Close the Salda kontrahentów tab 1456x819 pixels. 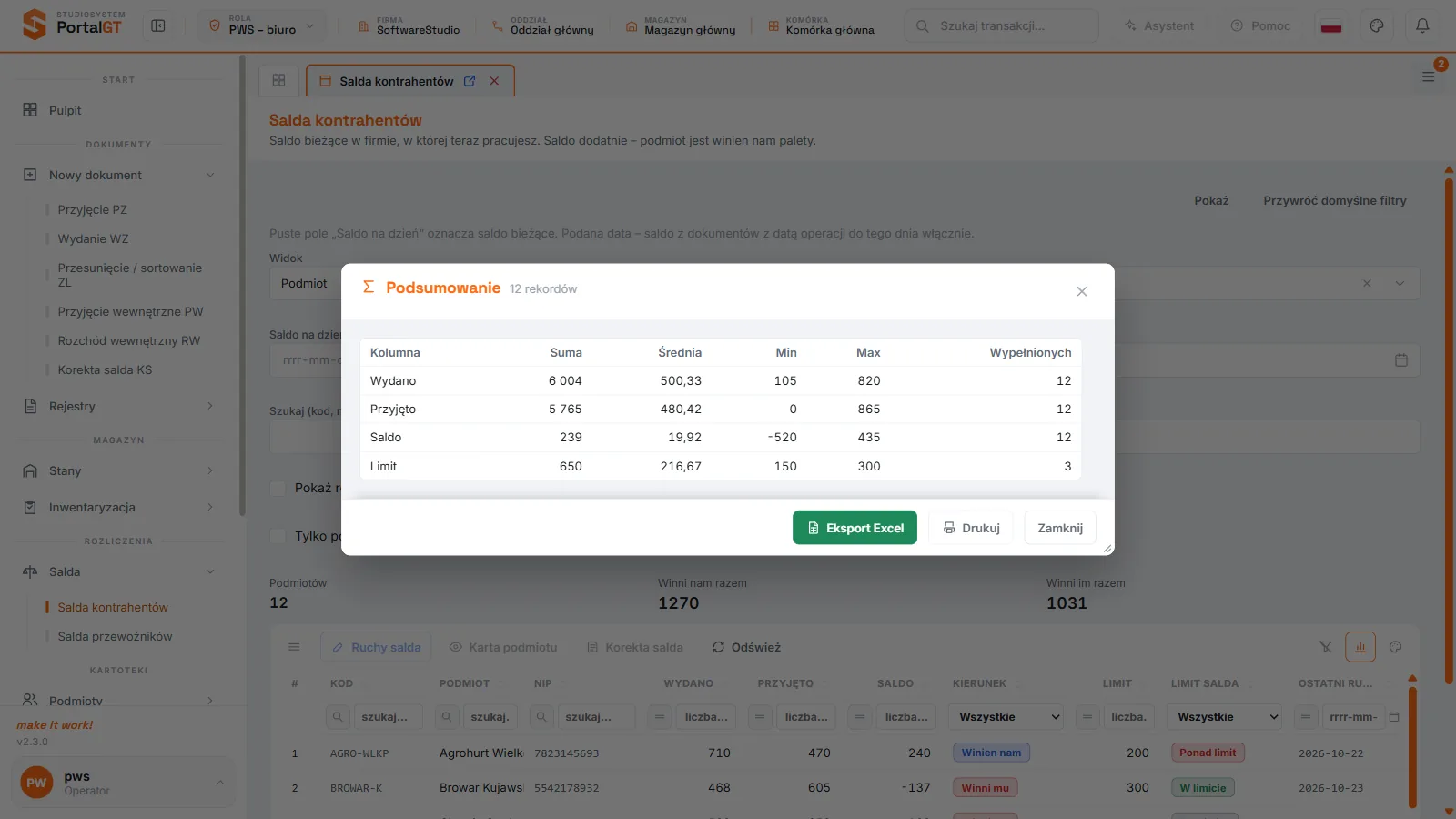pyautogui.click(x=494, y=81)
